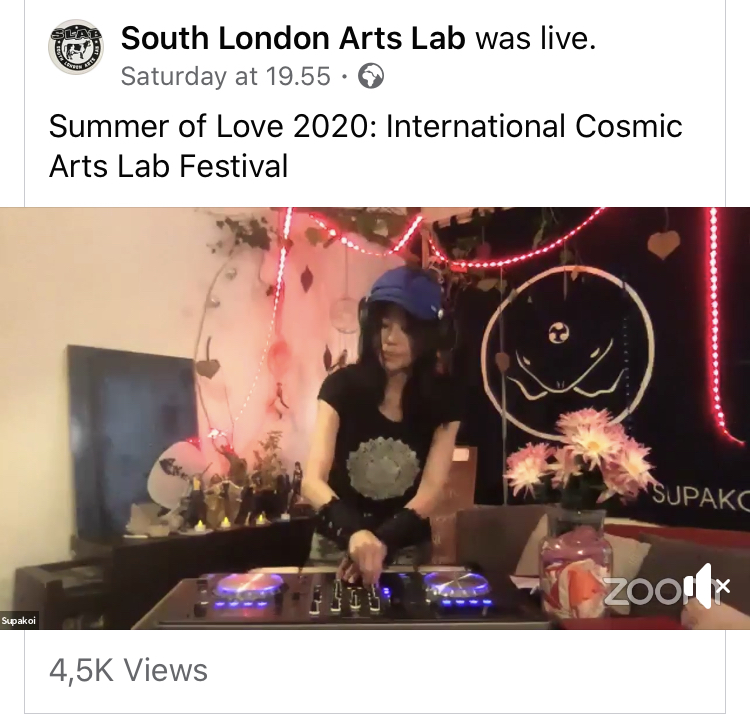Click the DJ's blue cap in video
The width and height of the screenshot is (750, 714).
pyautogui.click(x=405, y=291)
